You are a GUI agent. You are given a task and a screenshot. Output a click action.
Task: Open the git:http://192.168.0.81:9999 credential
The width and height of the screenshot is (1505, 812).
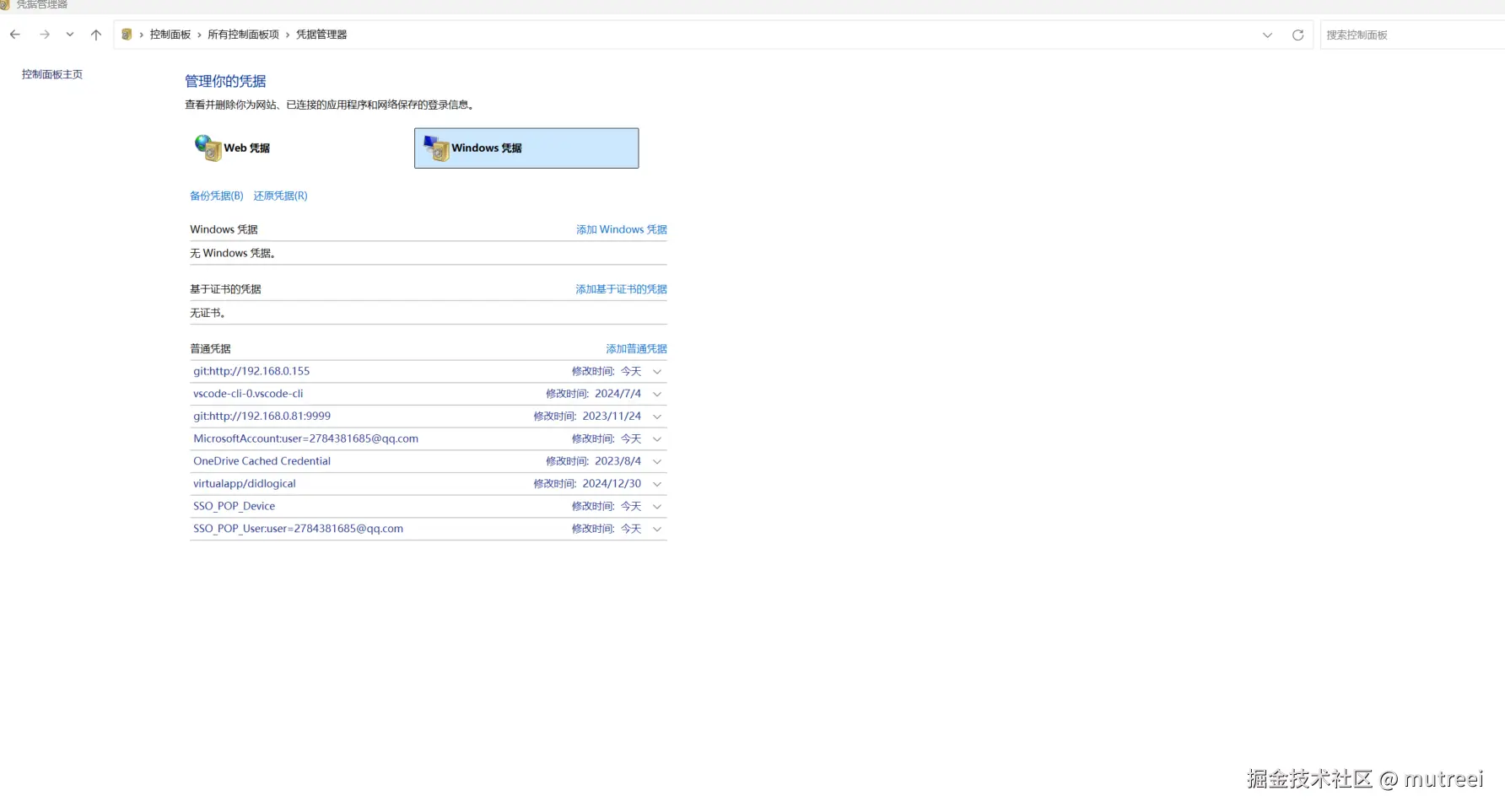coord(262,417)
